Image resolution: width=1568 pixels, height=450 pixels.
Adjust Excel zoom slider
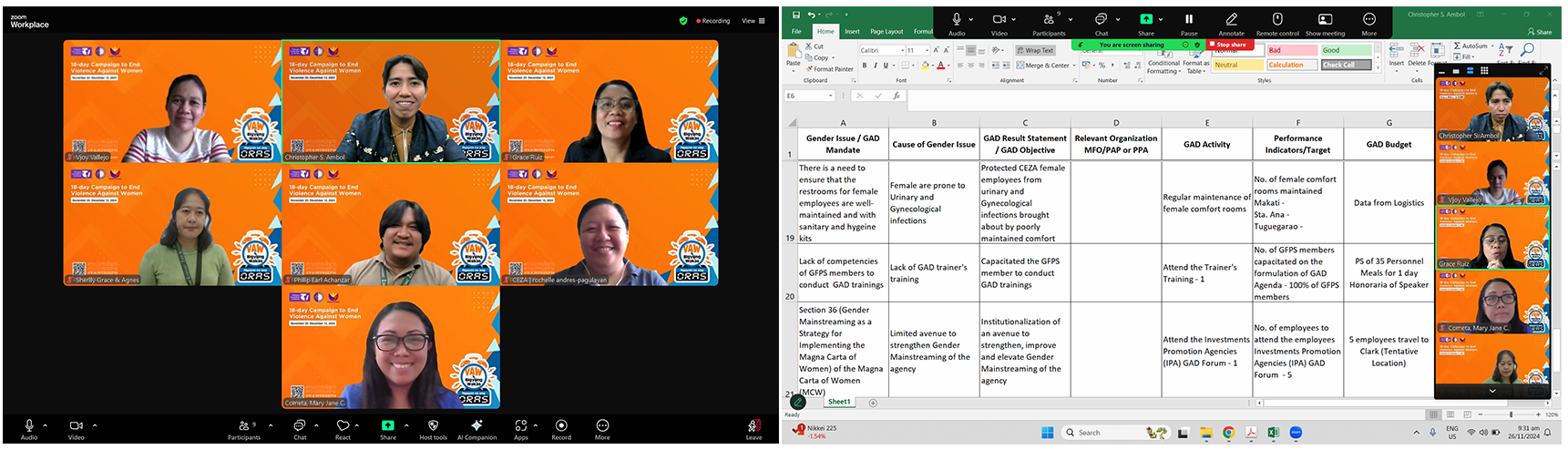1511,414
